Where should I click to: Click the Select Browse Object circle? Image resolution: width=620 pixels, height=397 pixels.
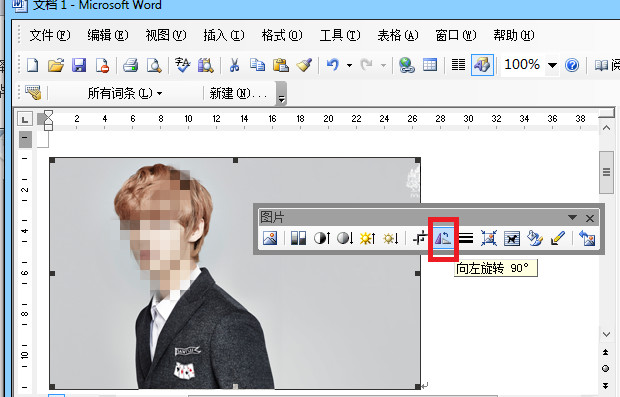click(x=606, y=369)
